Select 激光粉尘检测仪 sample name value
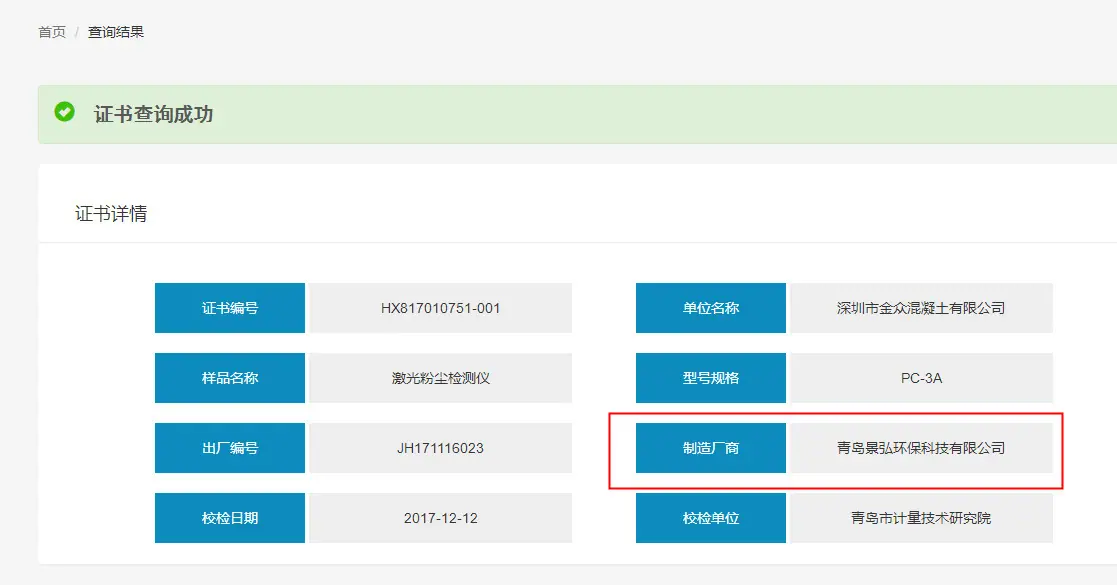The width and height of the screenshot is (1117, 585). pyautogui.click(x=440, y=378)
